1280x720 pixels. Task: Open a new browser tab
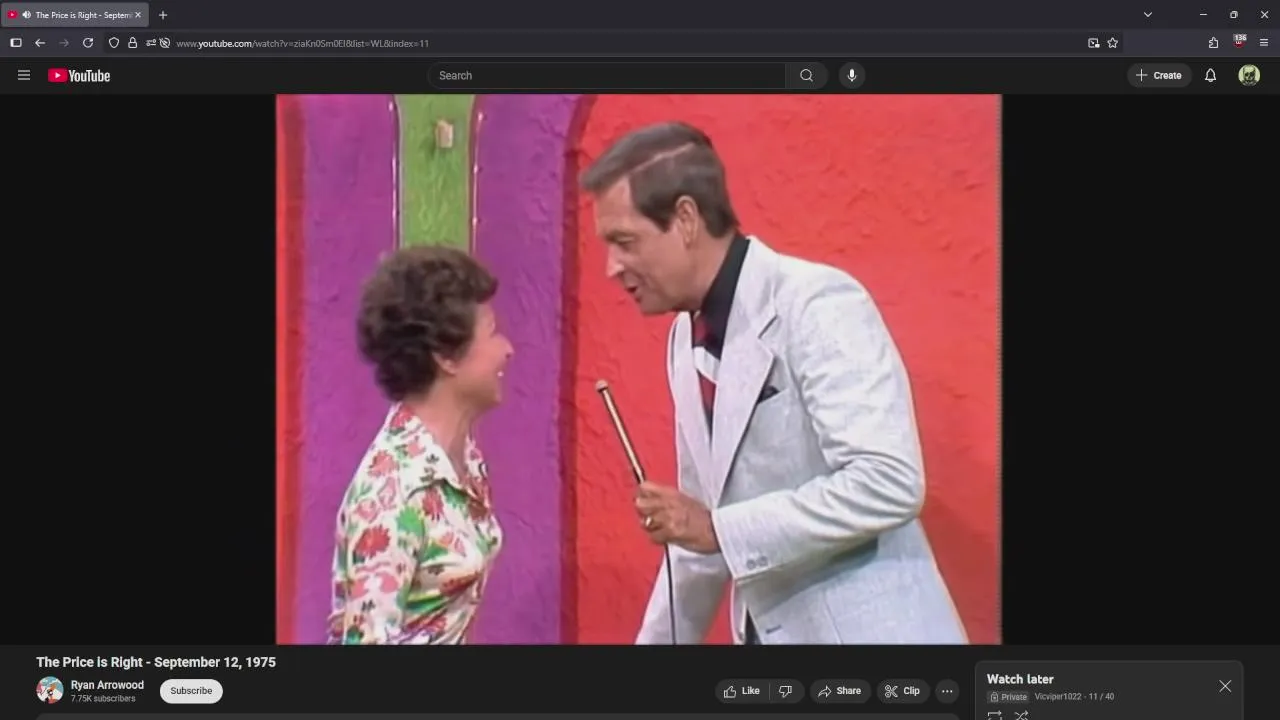click(163, 15)
